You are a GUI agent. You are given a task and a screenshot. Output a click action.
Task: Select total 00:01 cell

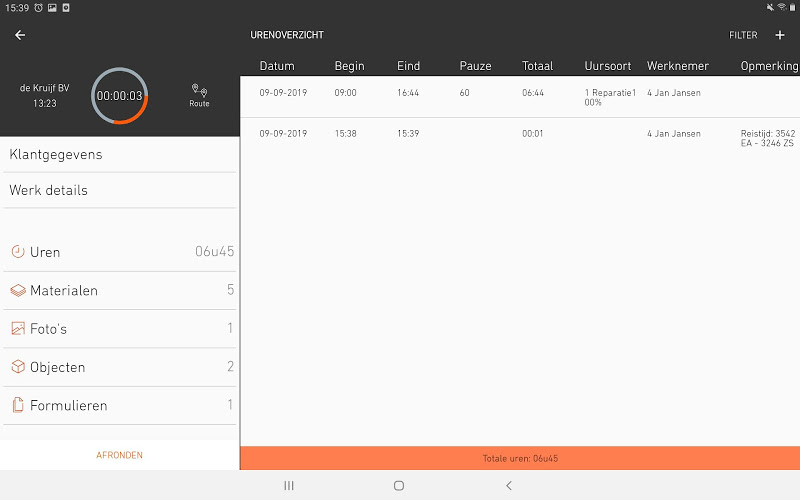click(x=533, y=134)
